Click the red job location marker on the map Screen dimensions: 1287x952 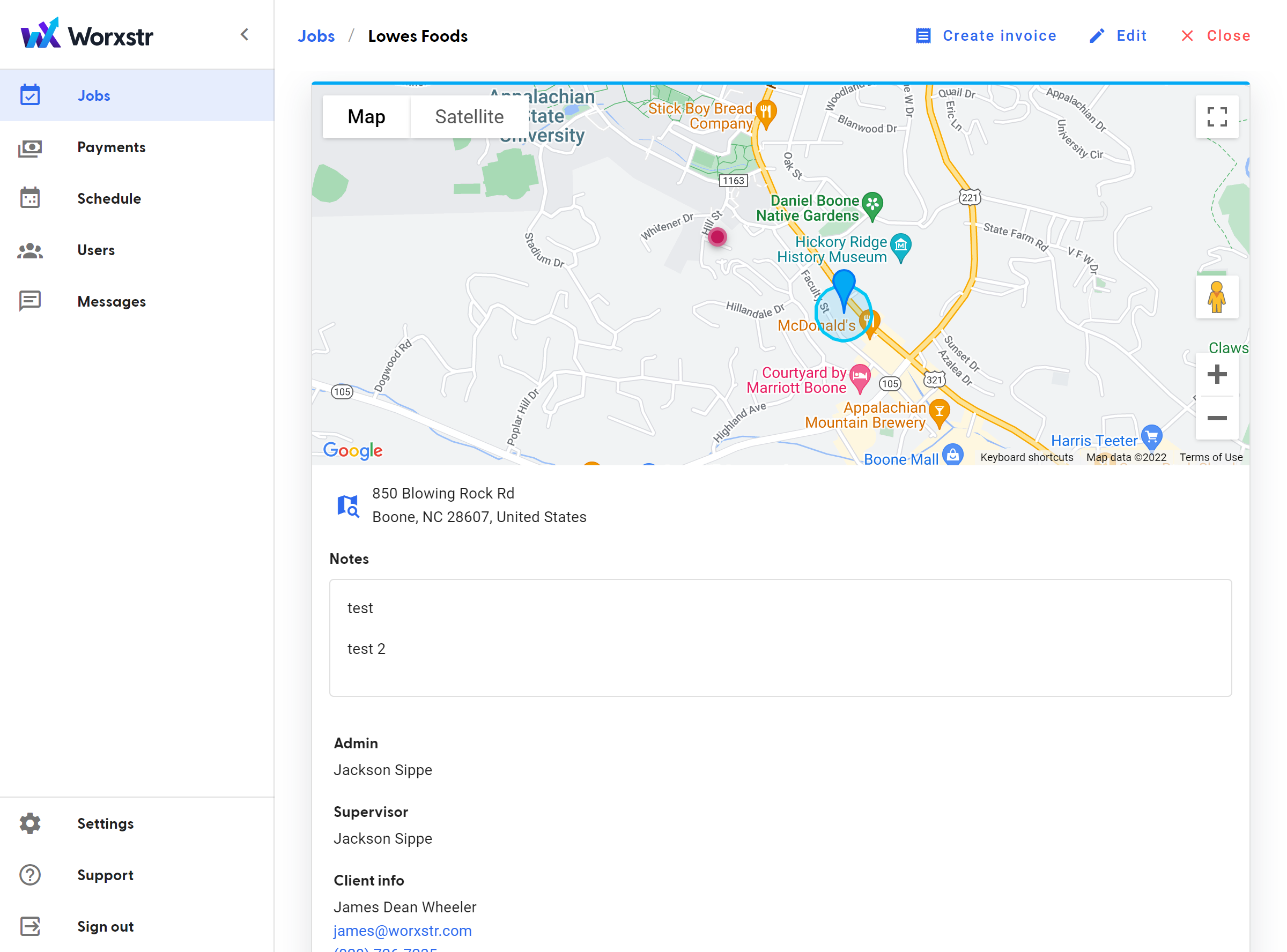717,237
